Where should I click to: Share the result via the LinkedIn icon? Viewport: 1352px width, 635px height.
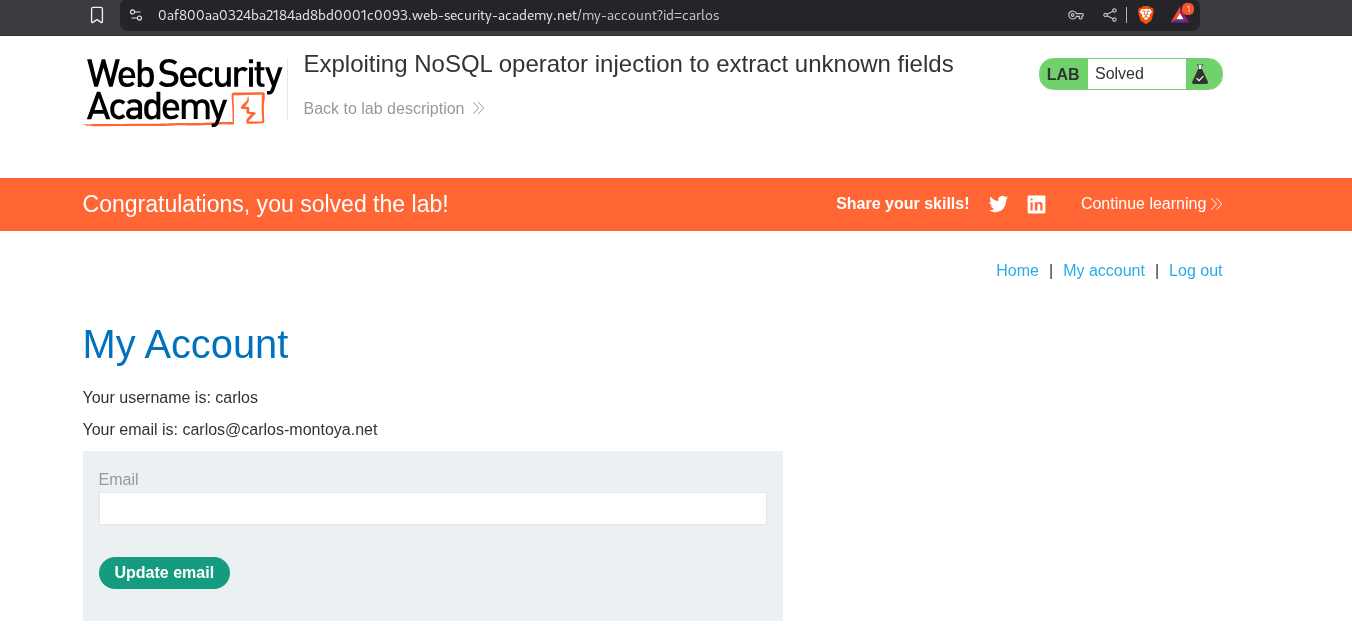coord(1036,204)
